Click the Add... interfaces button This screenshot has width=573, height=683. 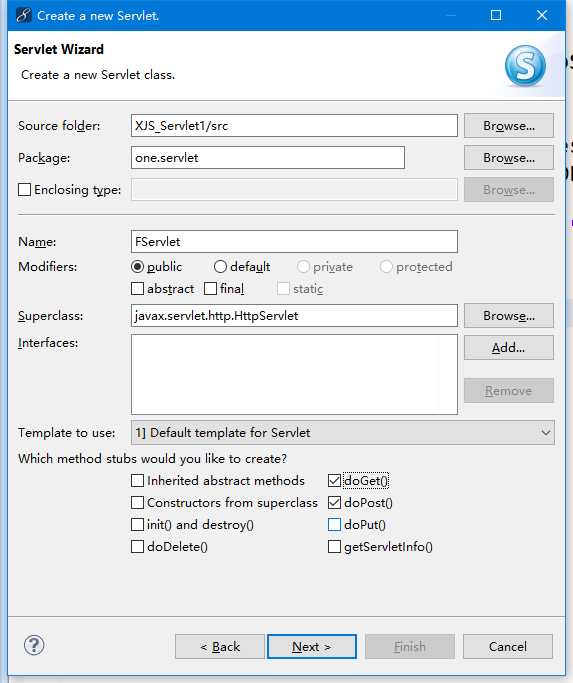click(509, 348)
